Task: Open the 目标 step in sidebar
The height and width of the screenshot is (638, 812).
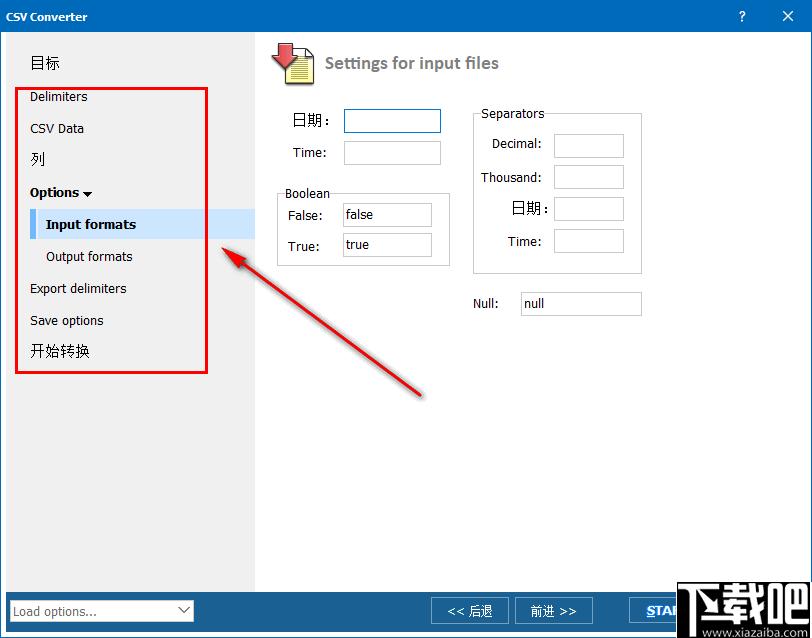Action: click(45, 63)
